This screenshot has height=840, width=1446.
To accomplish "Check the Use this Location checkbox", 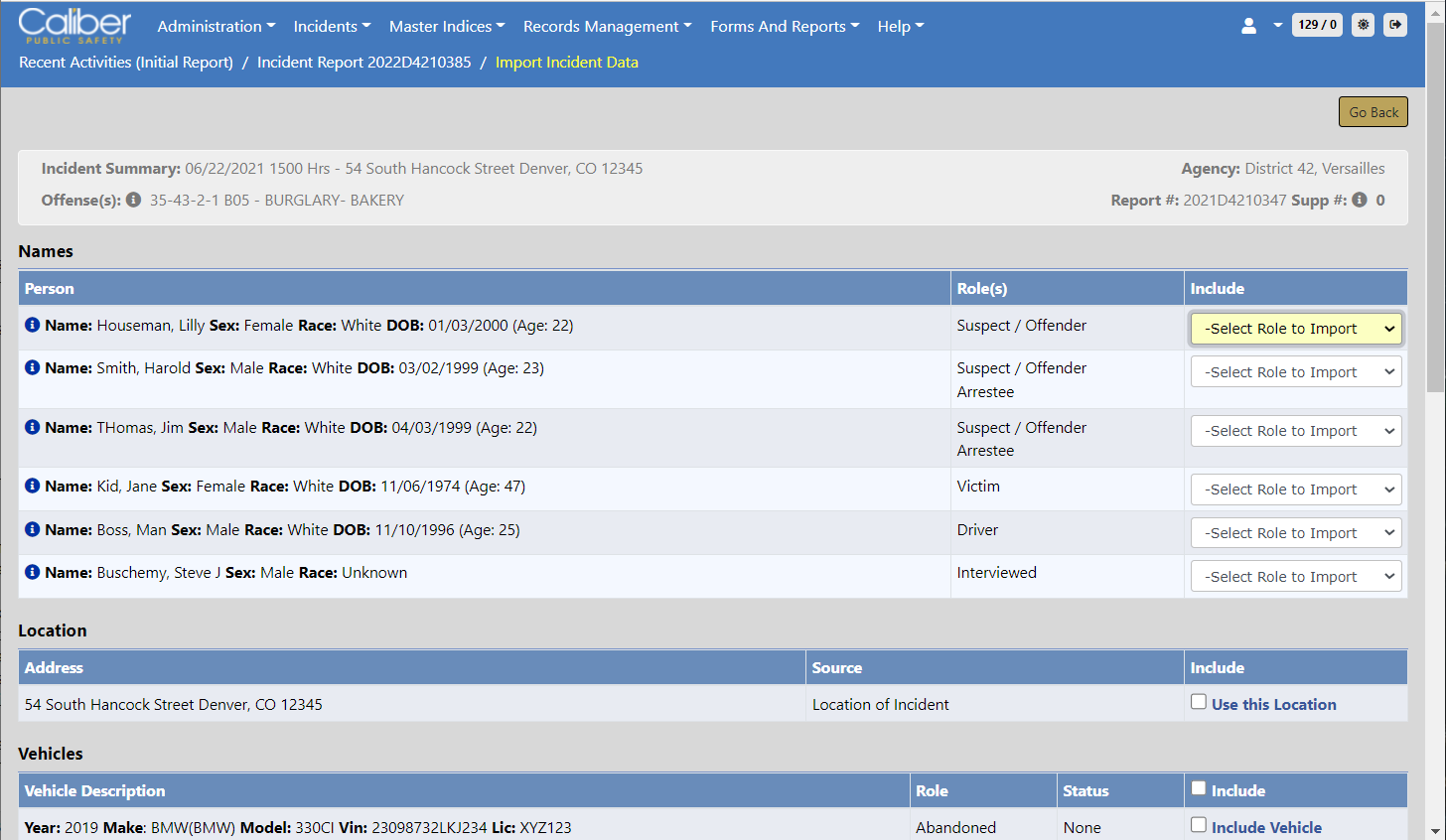I will click(1199, 702).
